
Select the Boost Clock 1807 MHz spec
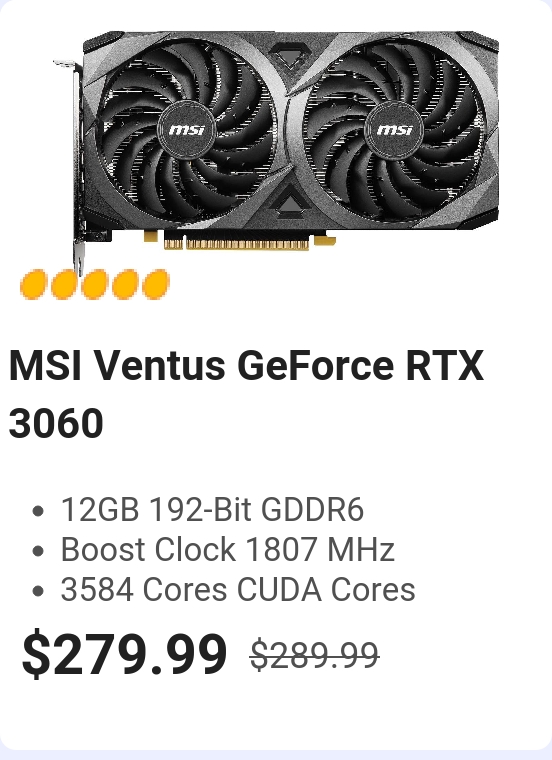point(227,550)
